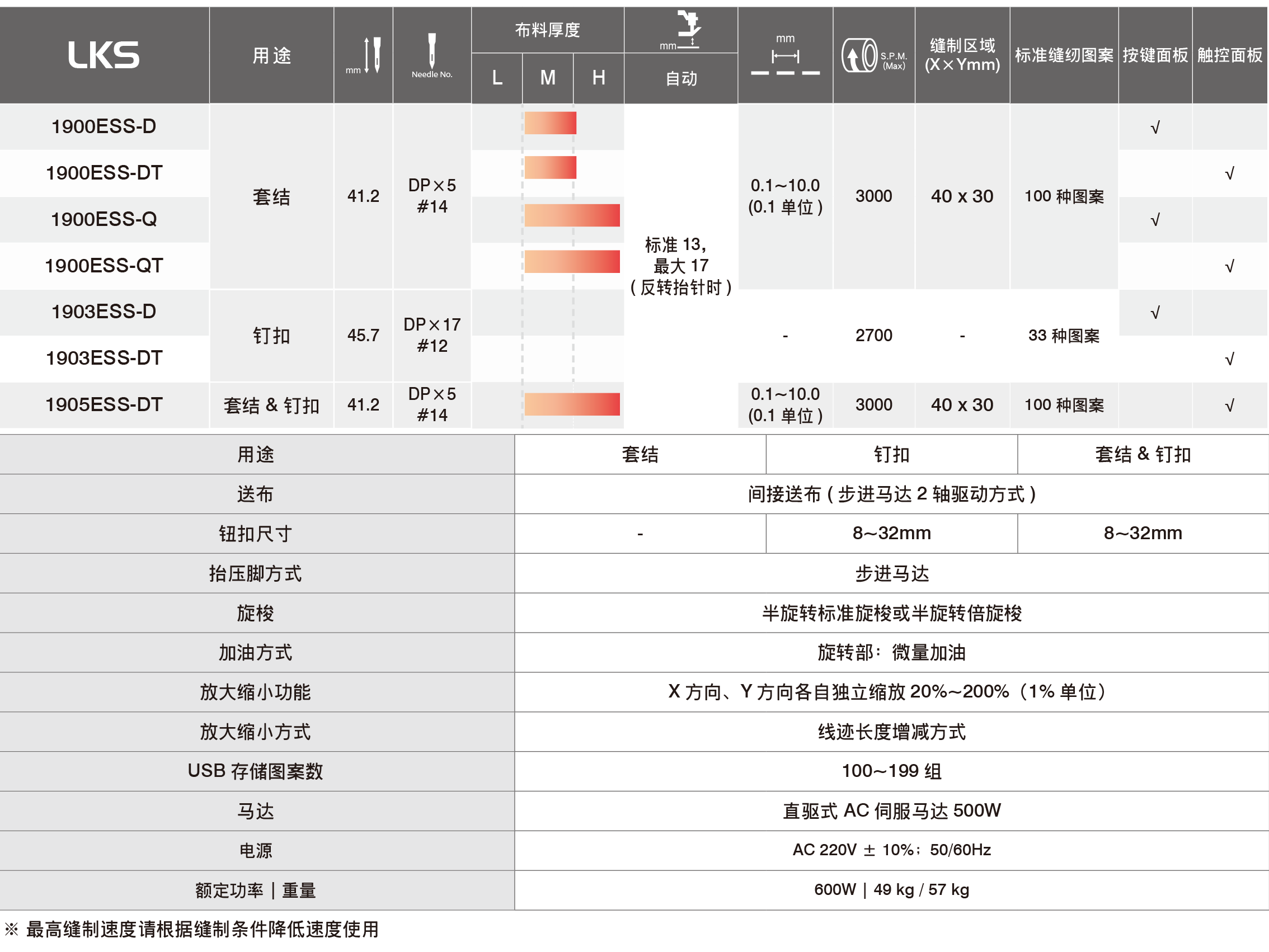This screenshot has height=952, width=1269.
Task: Click the 触控面板 check mark for 1900ESS-DT
Action: click(1229, 173)
